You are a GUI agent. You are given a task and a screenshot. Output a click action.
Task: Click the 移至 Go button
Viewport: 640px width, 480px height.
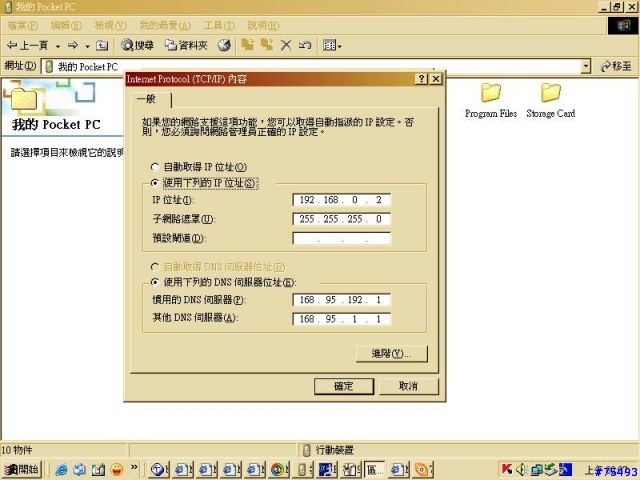point(617,66)
